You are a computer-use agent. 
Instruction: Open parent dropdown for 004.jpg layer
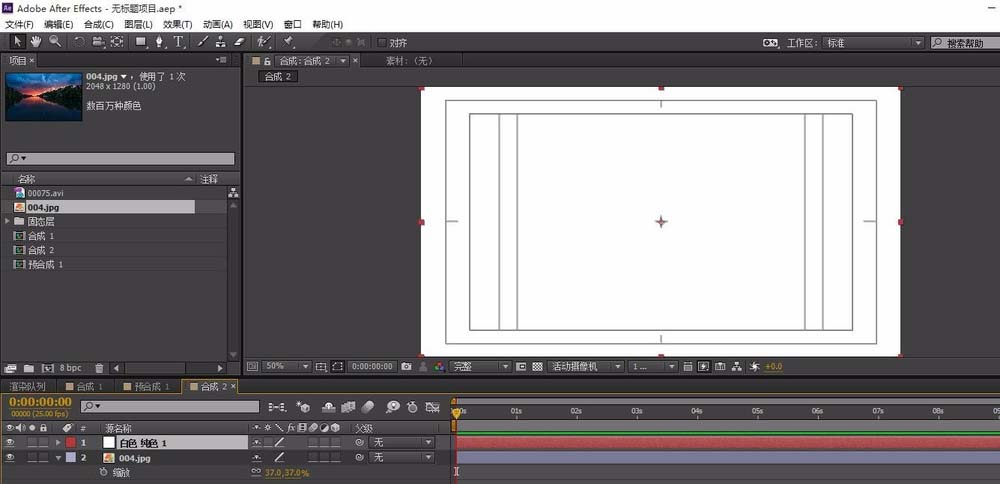[402, 457]
